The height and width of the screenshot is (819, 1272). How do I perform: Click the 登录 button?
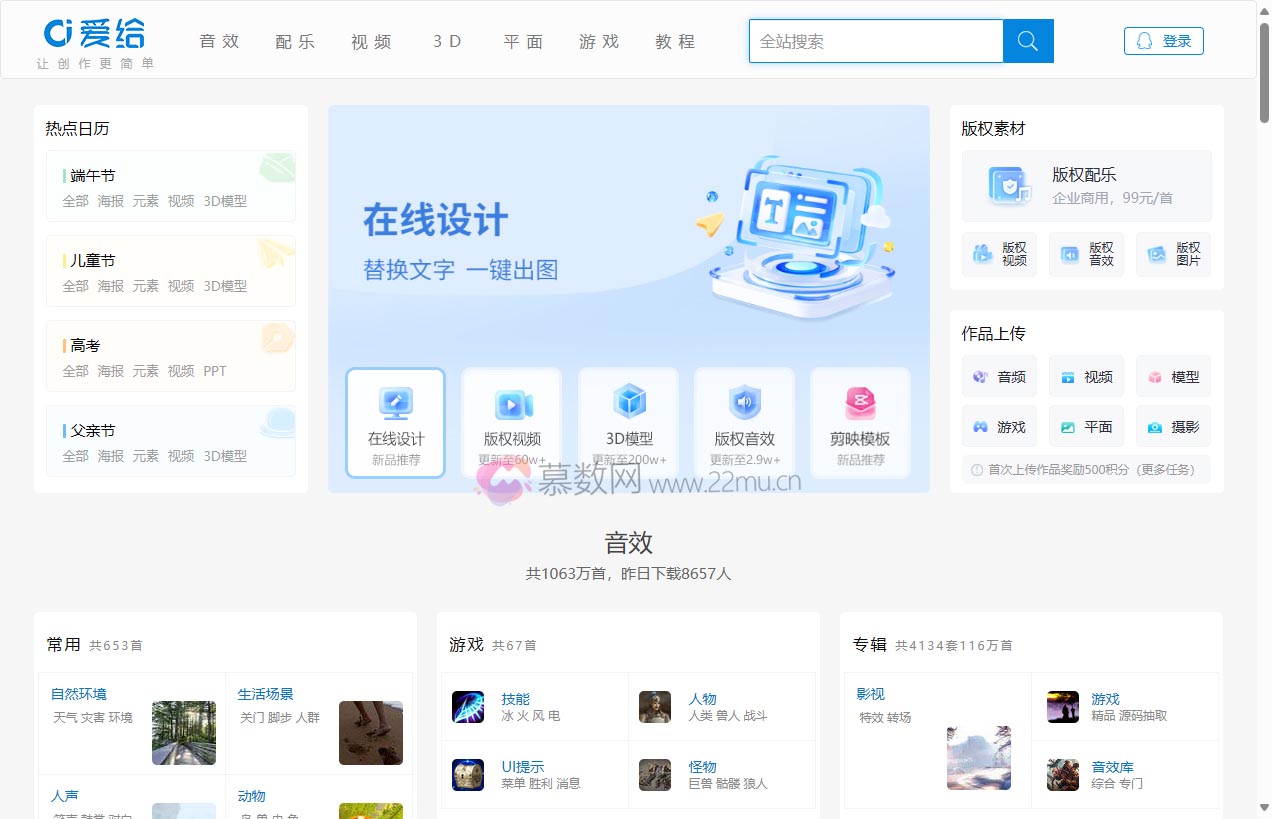pos(1163,40)
